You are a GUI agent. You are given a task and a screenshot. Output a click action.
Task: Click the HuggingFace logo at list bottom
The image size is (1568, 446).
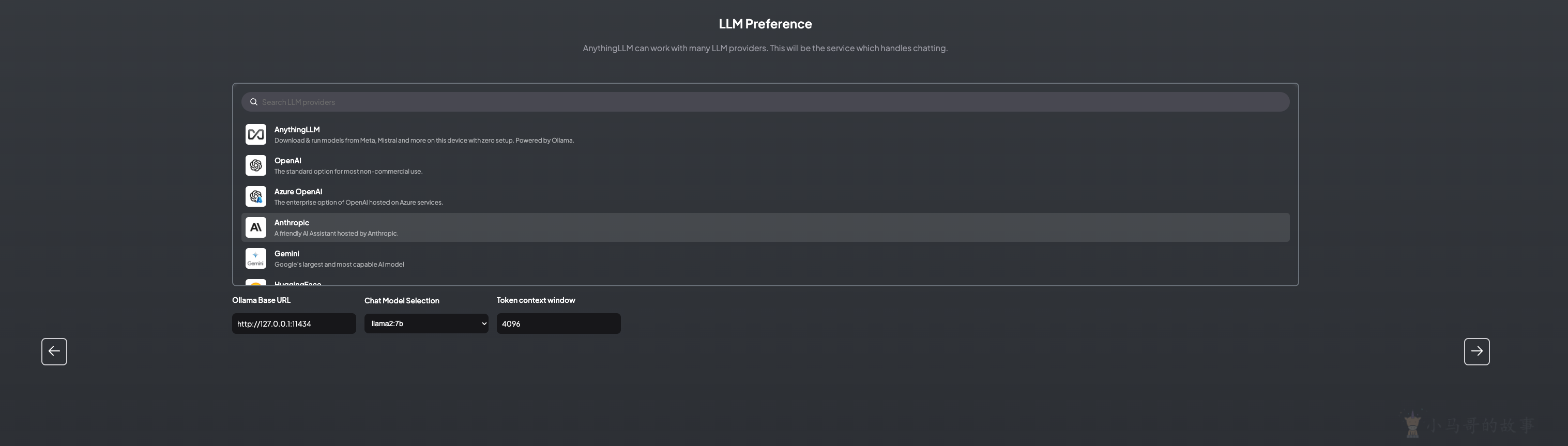pyautogui.click(x=256, y=282)
